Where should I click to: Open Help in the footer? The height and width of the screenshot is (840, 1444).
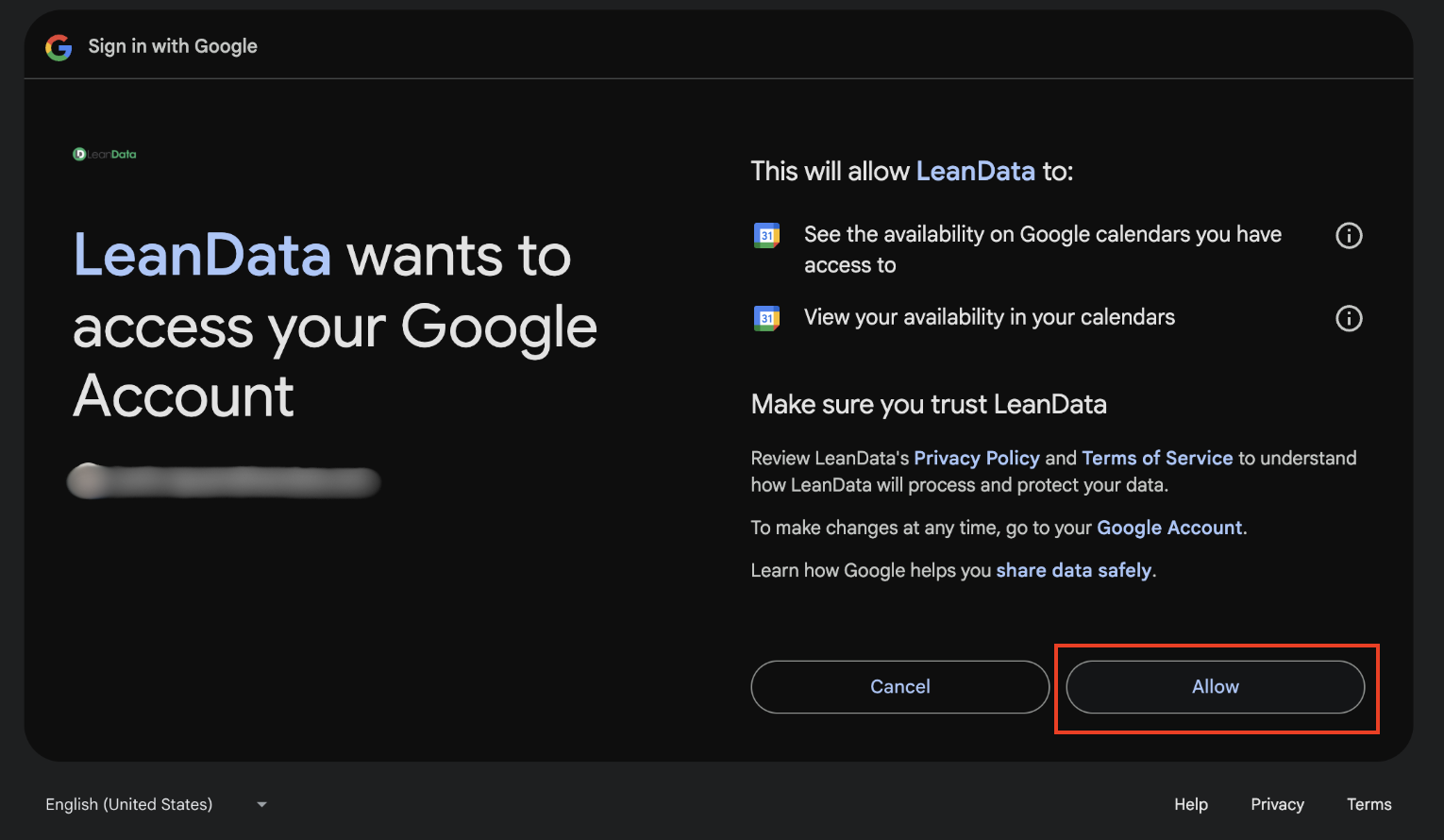pyautogui.click(x=1190, y=804)
